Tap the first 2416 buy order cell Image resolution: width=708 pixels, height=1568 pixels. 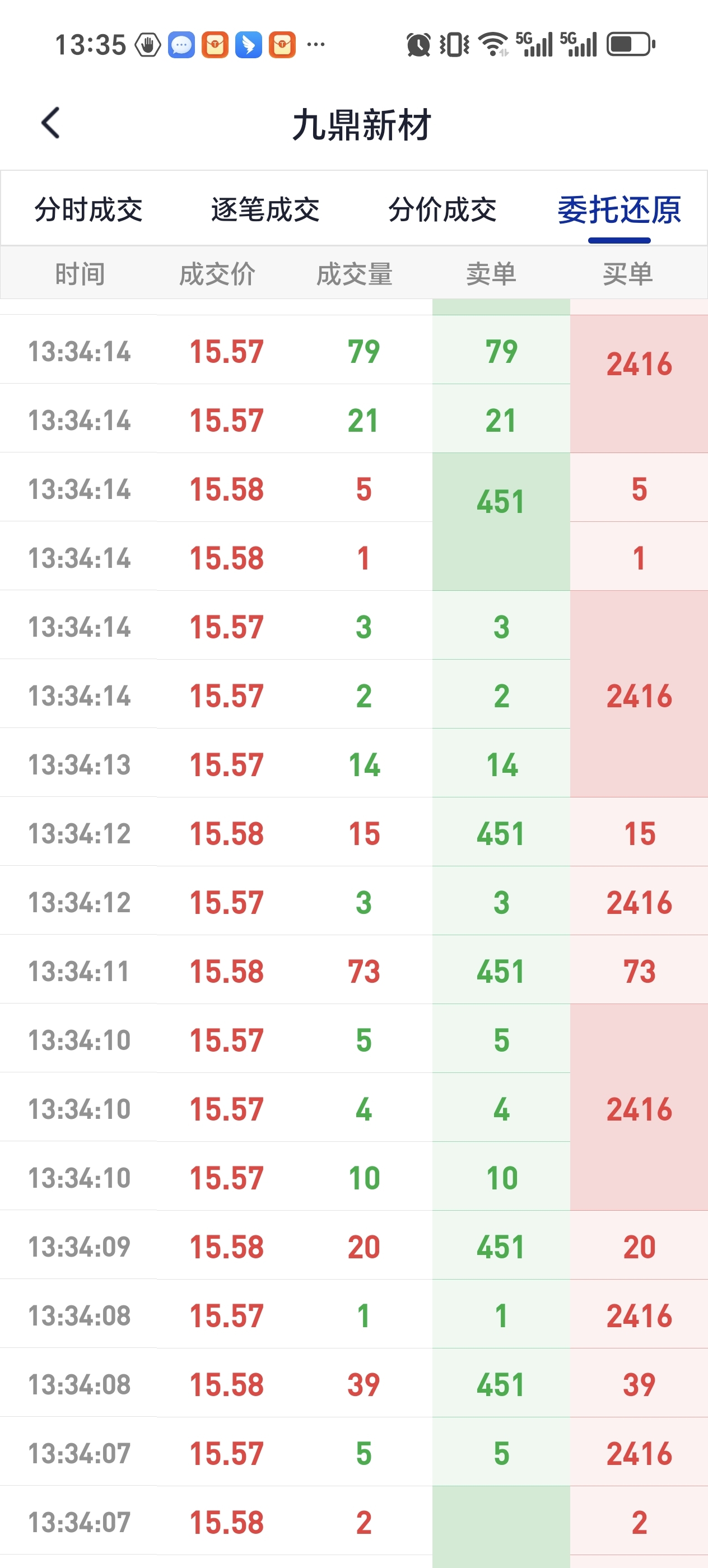(x=639, y=365)
